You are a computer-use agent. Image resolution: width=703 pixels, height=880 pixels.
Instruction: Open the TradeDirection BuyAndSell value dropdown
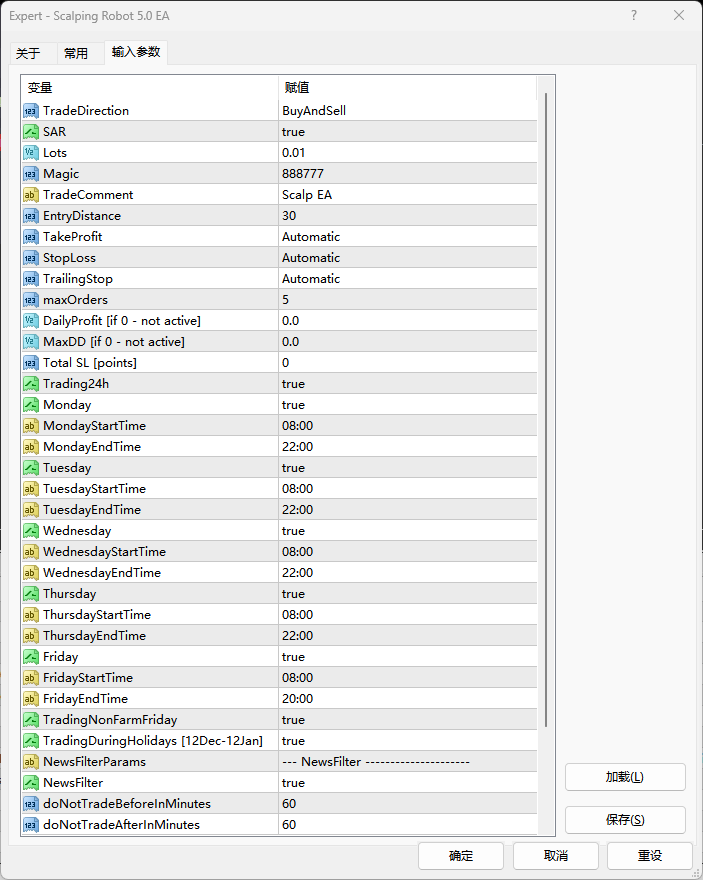[x=314, y=111]
